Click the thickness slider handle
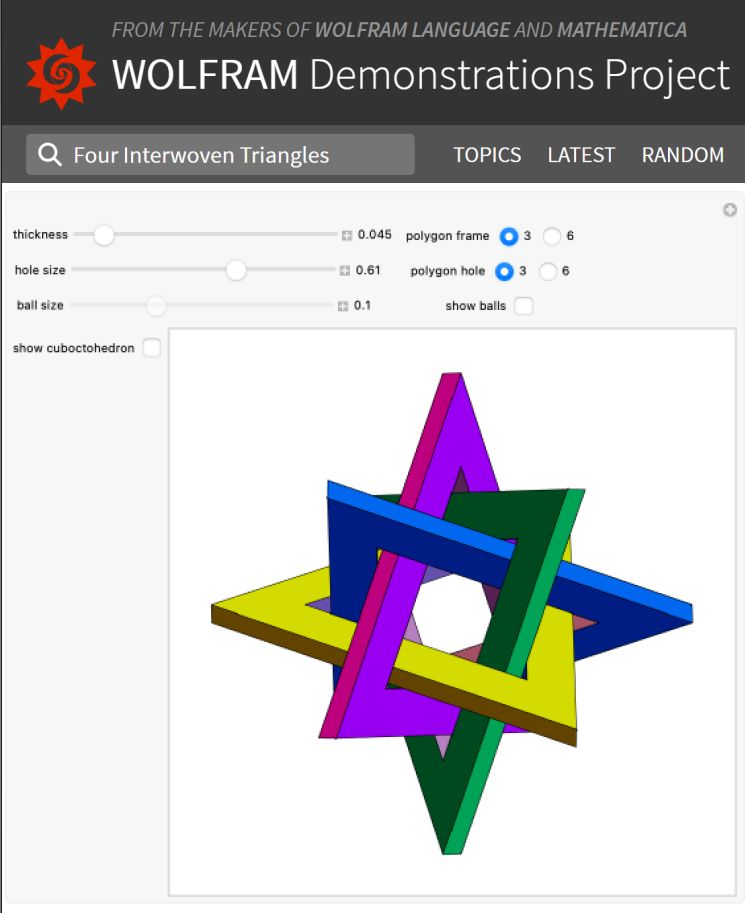Viewport: 745px width, 913px height. 104,235
